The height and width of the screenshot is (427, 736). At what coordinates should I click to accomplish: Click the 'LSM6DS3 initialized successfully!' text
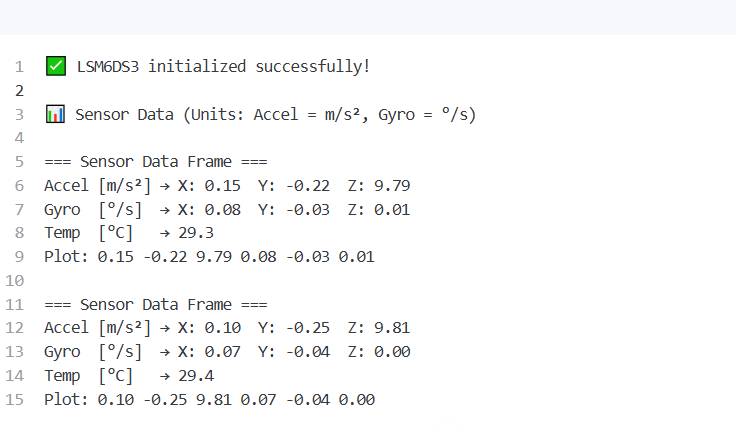click(223, 67)
